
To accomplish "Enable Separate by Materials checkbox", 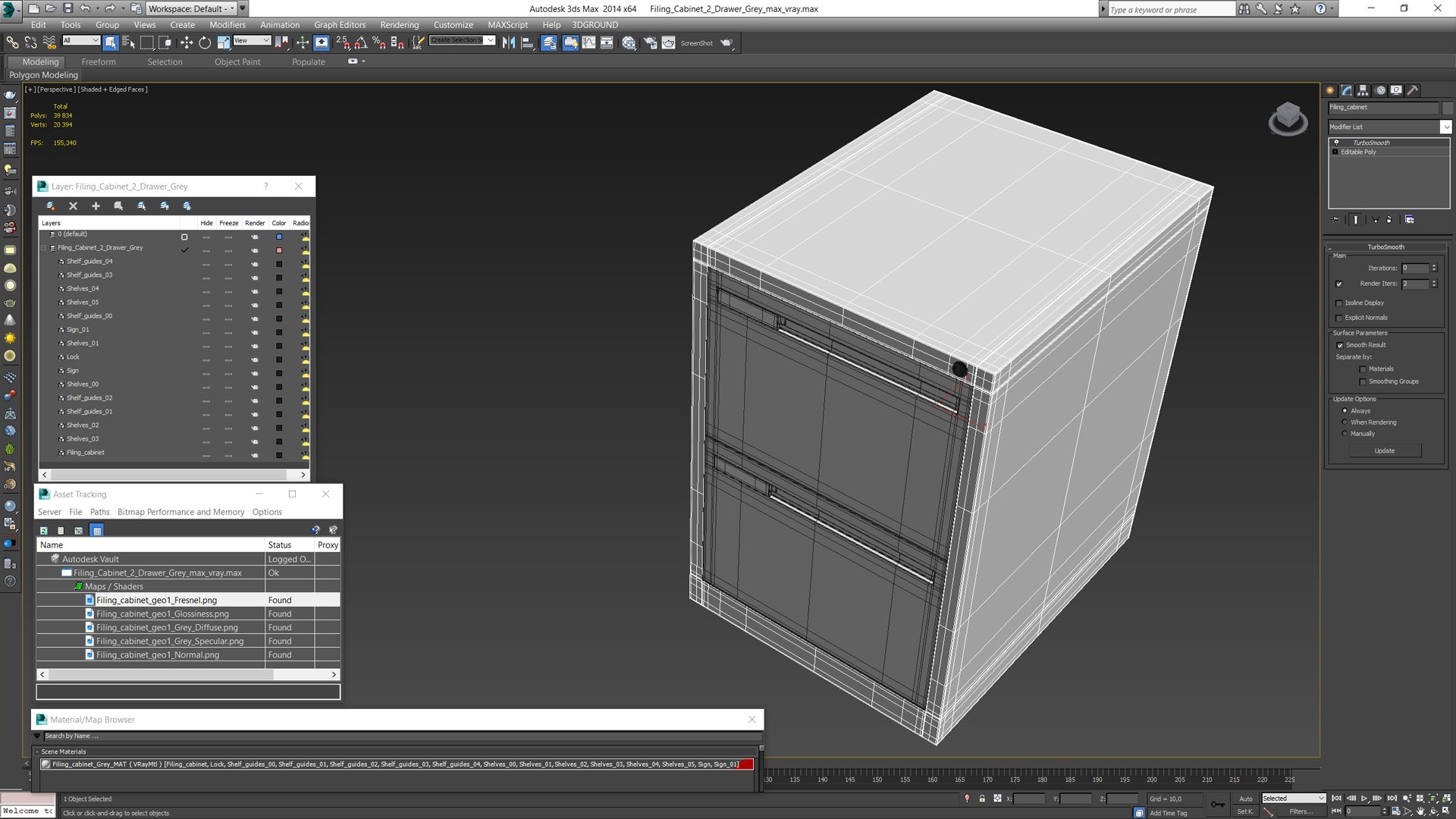I will point(1363,369).
